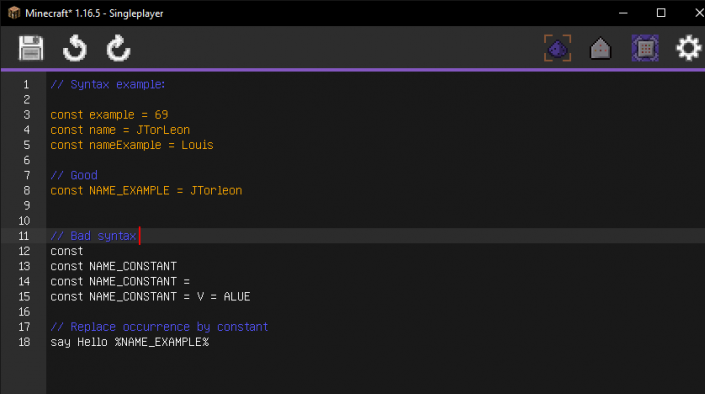The image size is (705, 394).
Task: Click the lone "const" on line 12
Action: [x=67, y=251]
